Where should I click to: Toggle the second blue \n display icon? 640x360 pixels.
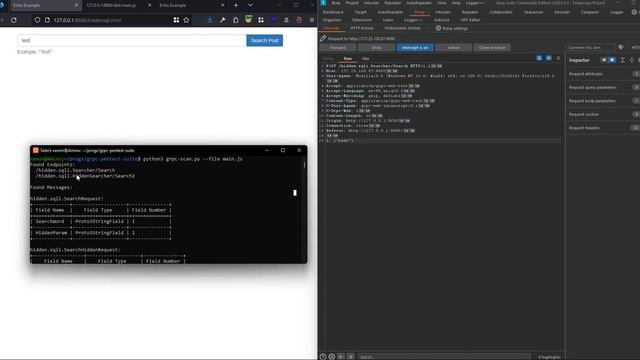coord(549,58)
